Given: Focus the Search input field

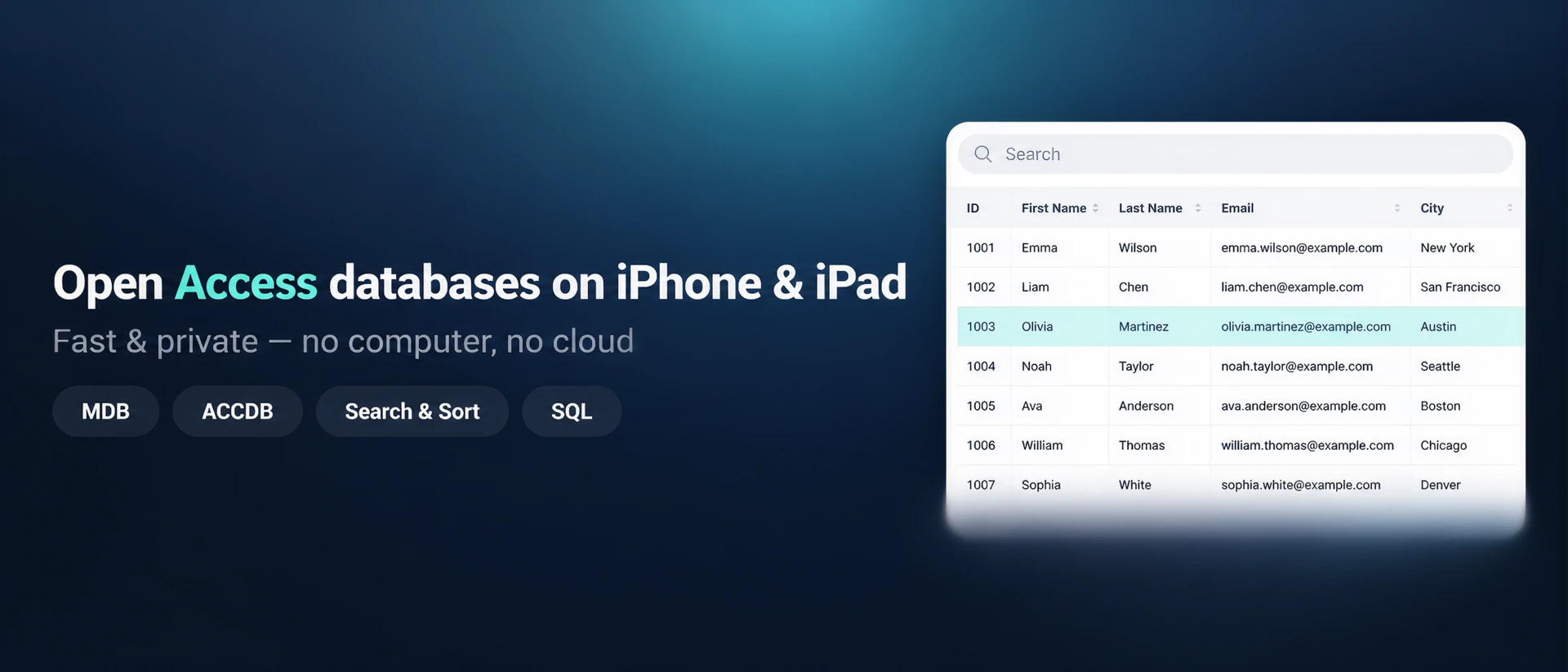Looking at the screenshot, I should point(1235,154).
